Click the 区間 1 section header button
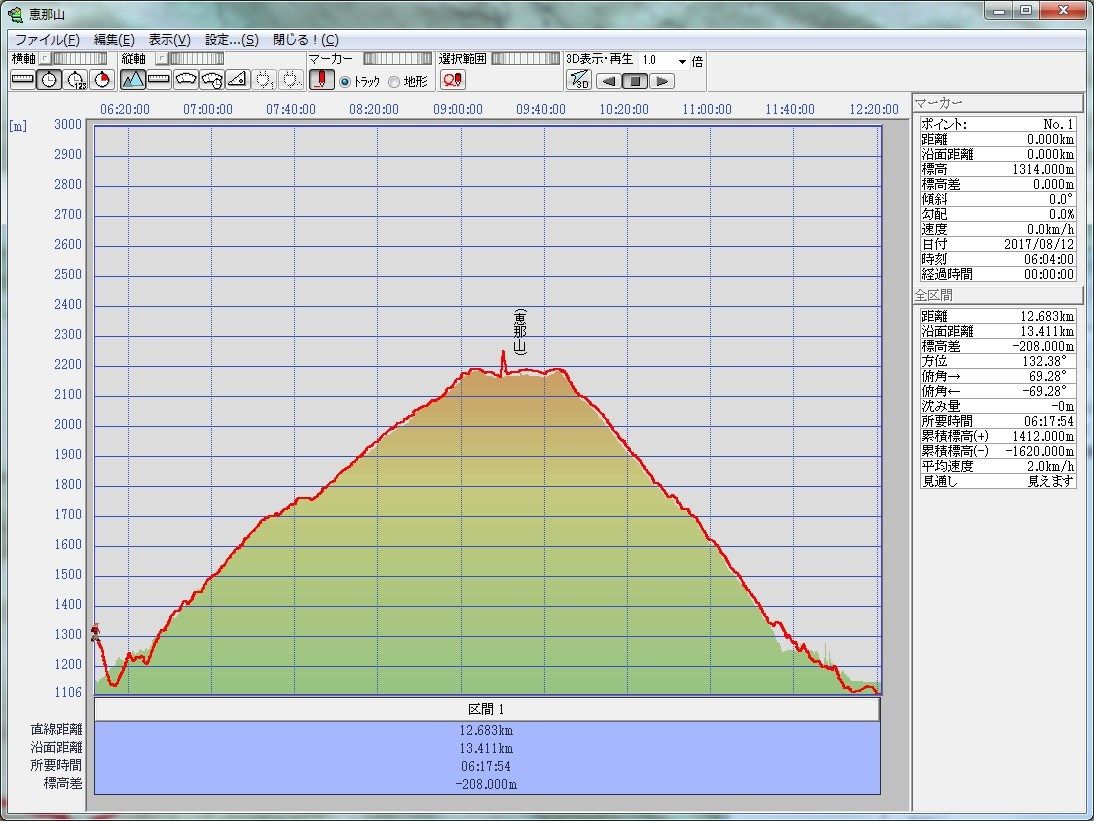Image resolution: width=1094 pixels, height=821 pixels. pyautogui.click(x=487, y=709)
